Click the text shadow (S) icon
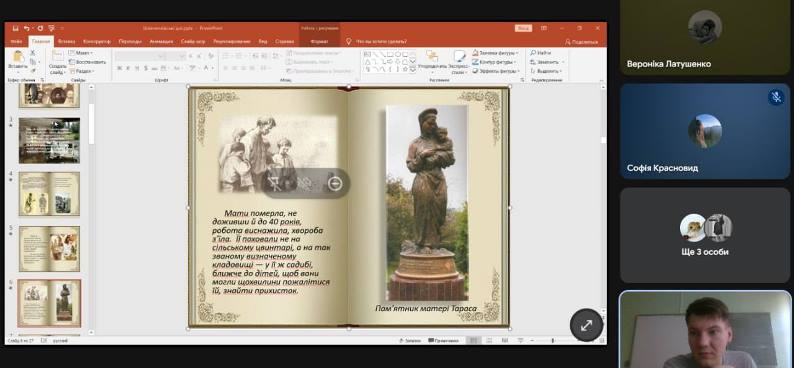This screenshot has width=794, height=368. click(x=146, y=68)
